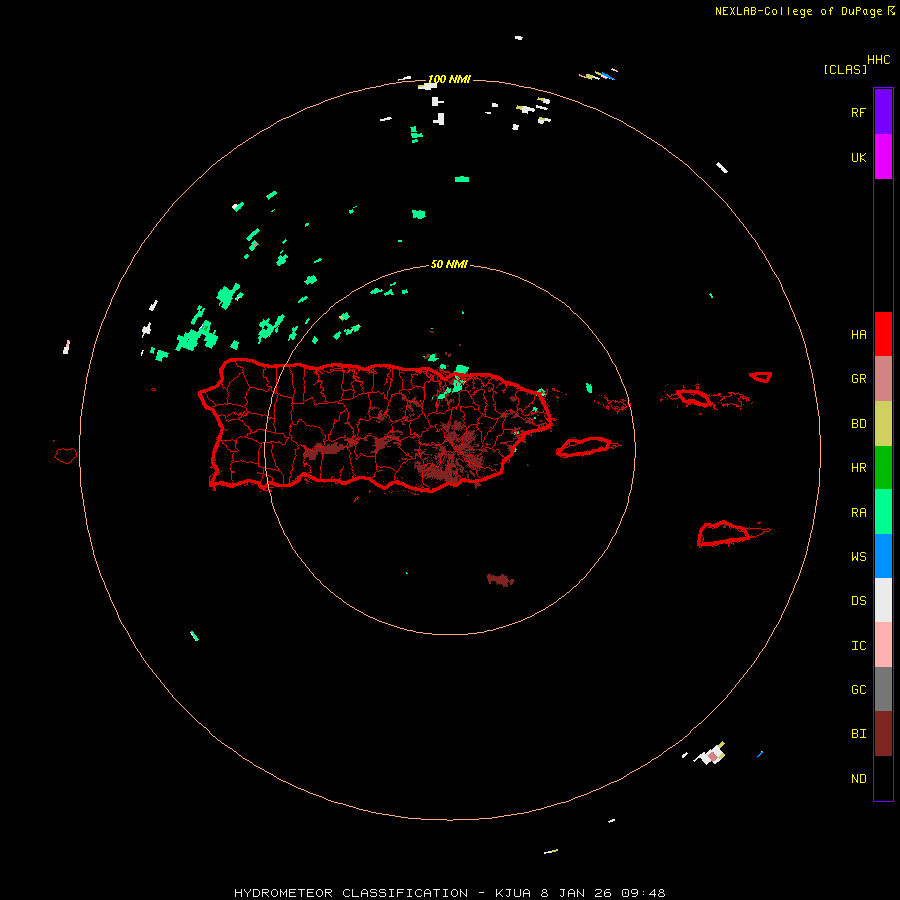Click the RF purple legend swatch
900x900 pixels.
(x=883, y=112)
